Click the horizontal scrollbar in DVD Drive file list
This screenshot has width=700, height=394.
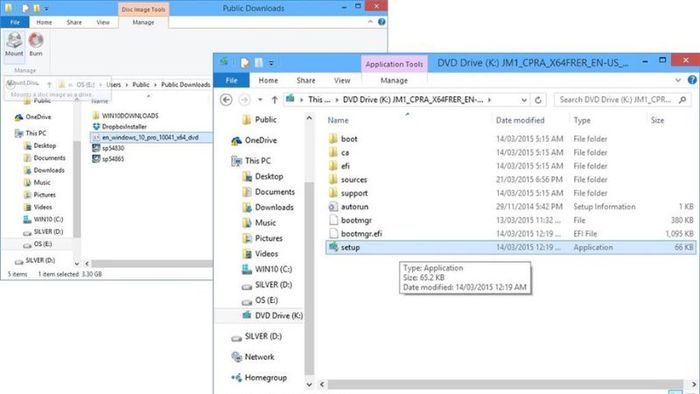click(505, 384)
